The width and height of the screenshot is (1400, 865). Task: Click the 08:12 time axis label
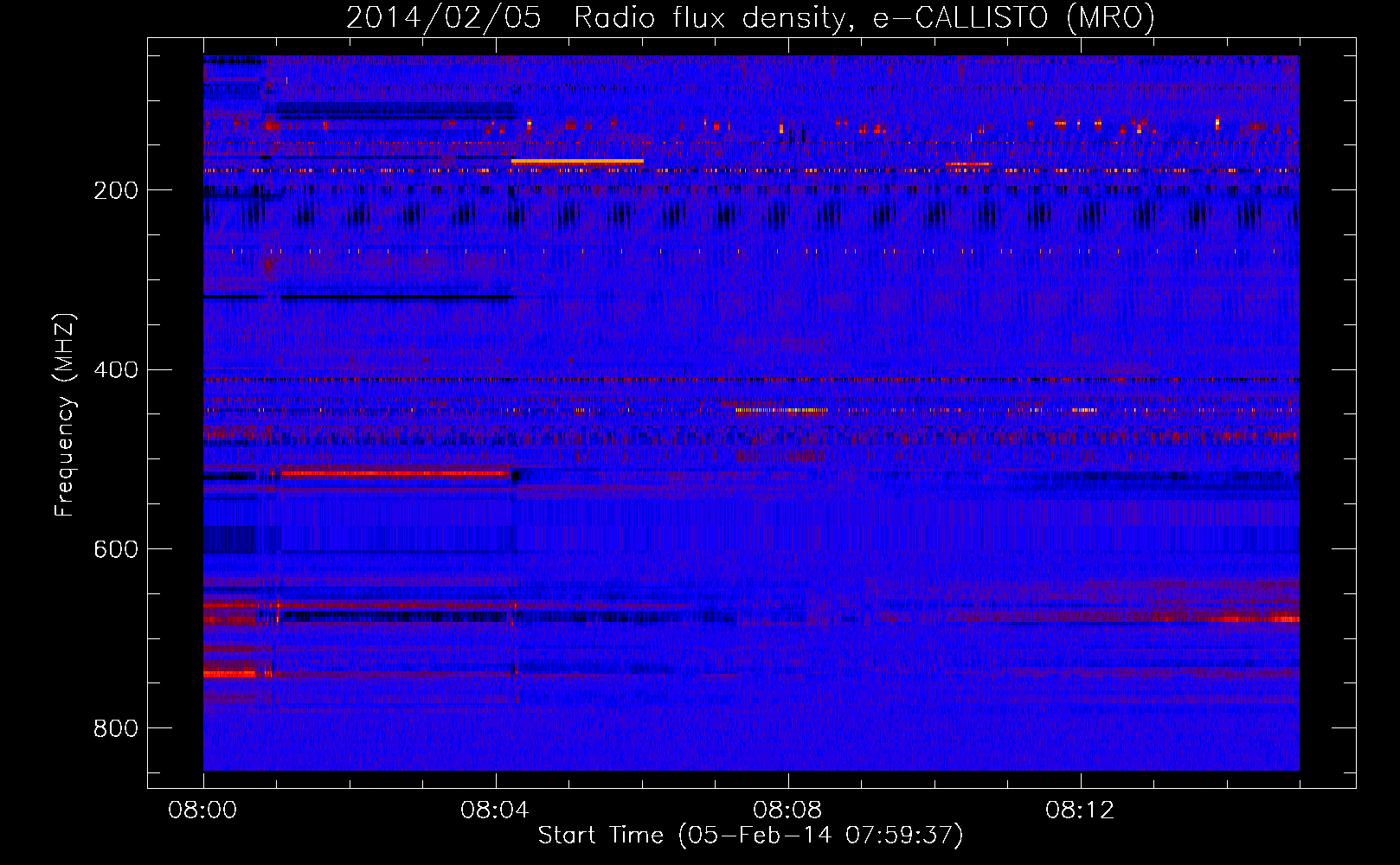click(1080, 811)
